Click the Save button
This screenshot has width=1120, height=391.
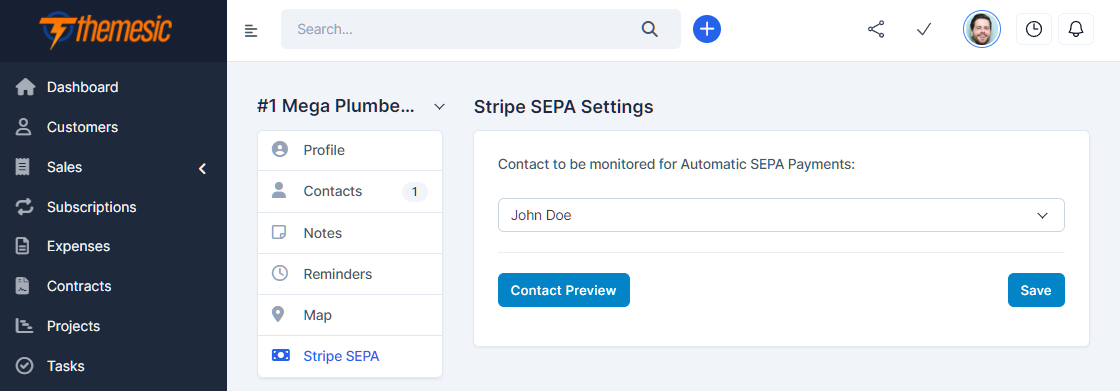(x=1036, y=290)
